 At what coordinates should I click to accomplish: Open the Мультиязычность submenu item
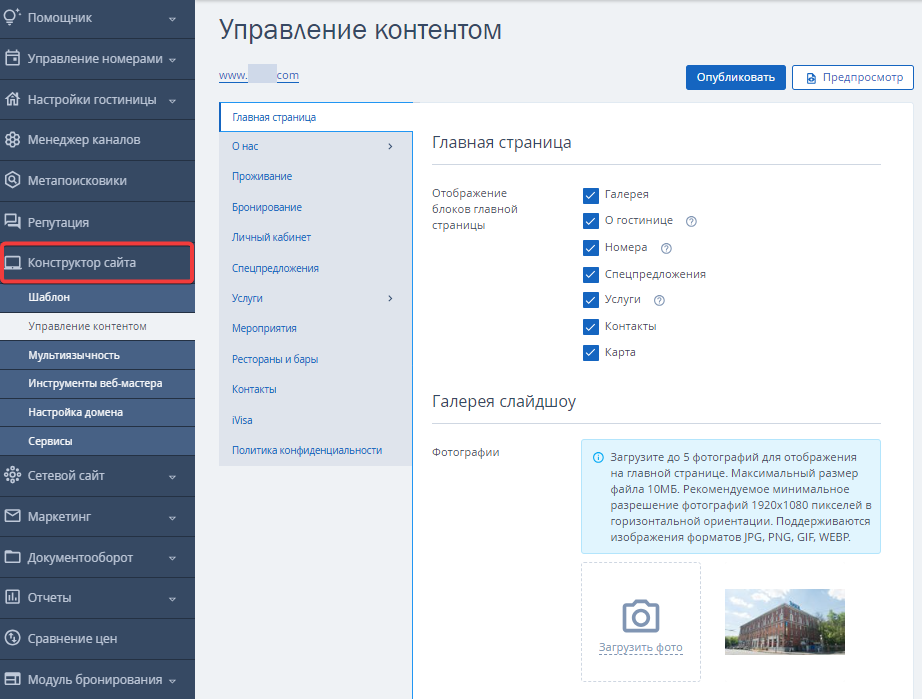(x=74, y=355)
